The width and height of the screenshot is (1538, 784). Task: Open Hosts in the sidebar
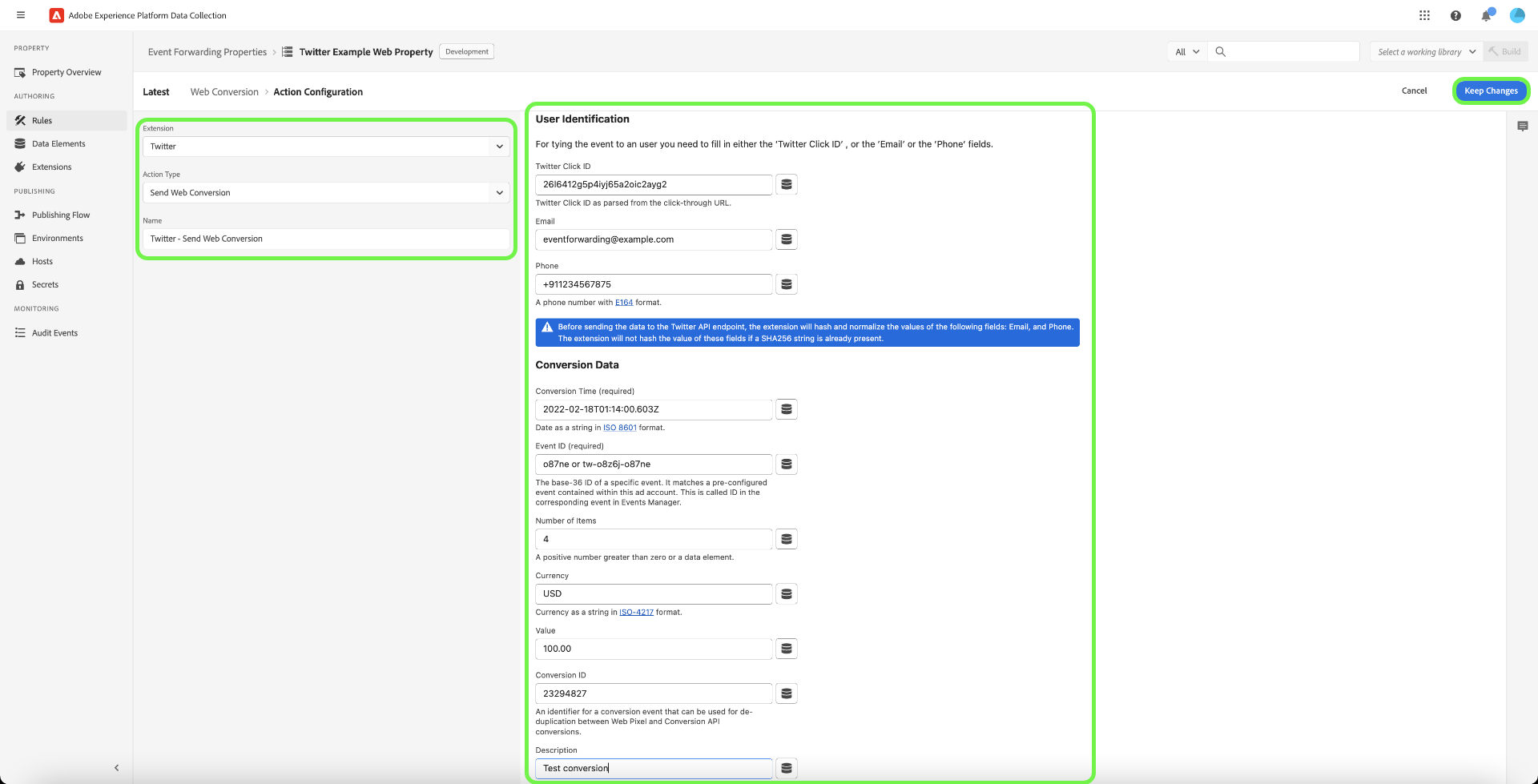pos(66,262)
